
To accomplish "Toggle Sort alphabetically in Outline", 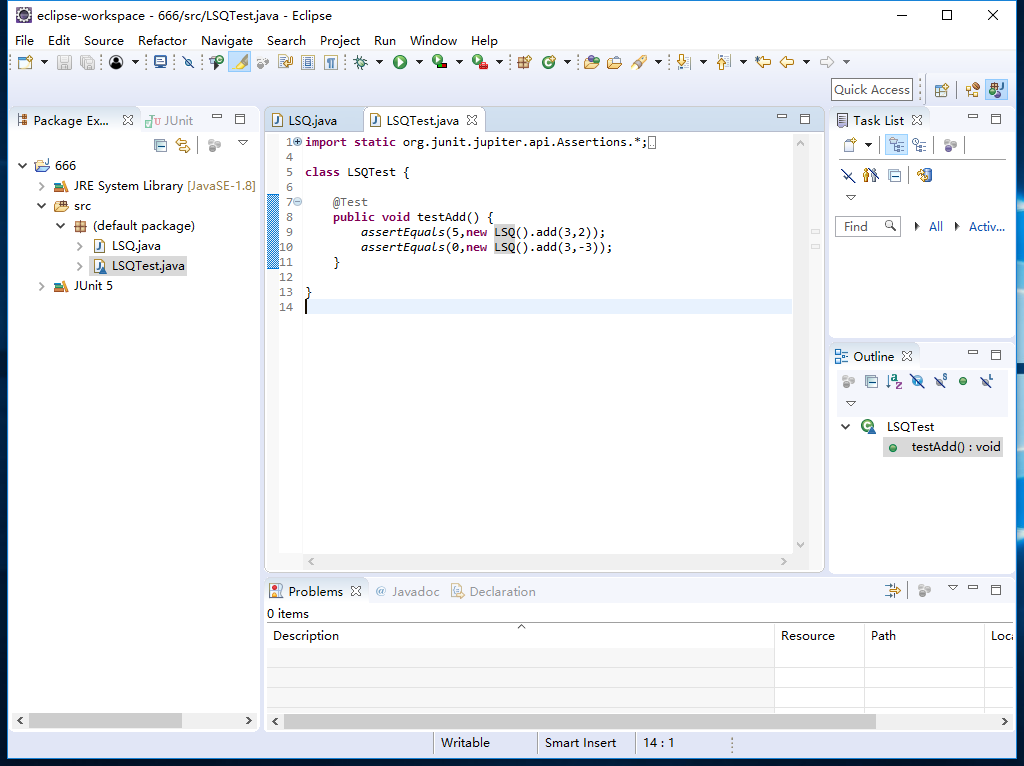I will click(894, 381).
